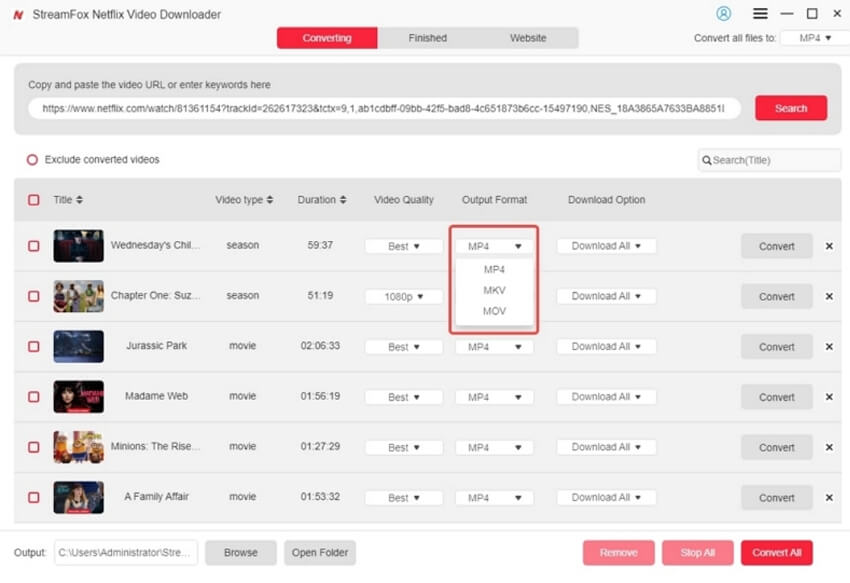Image resolution: width=850 pixels, height=583 pixels.
Task: Click the red Search button
Action: 791,108
